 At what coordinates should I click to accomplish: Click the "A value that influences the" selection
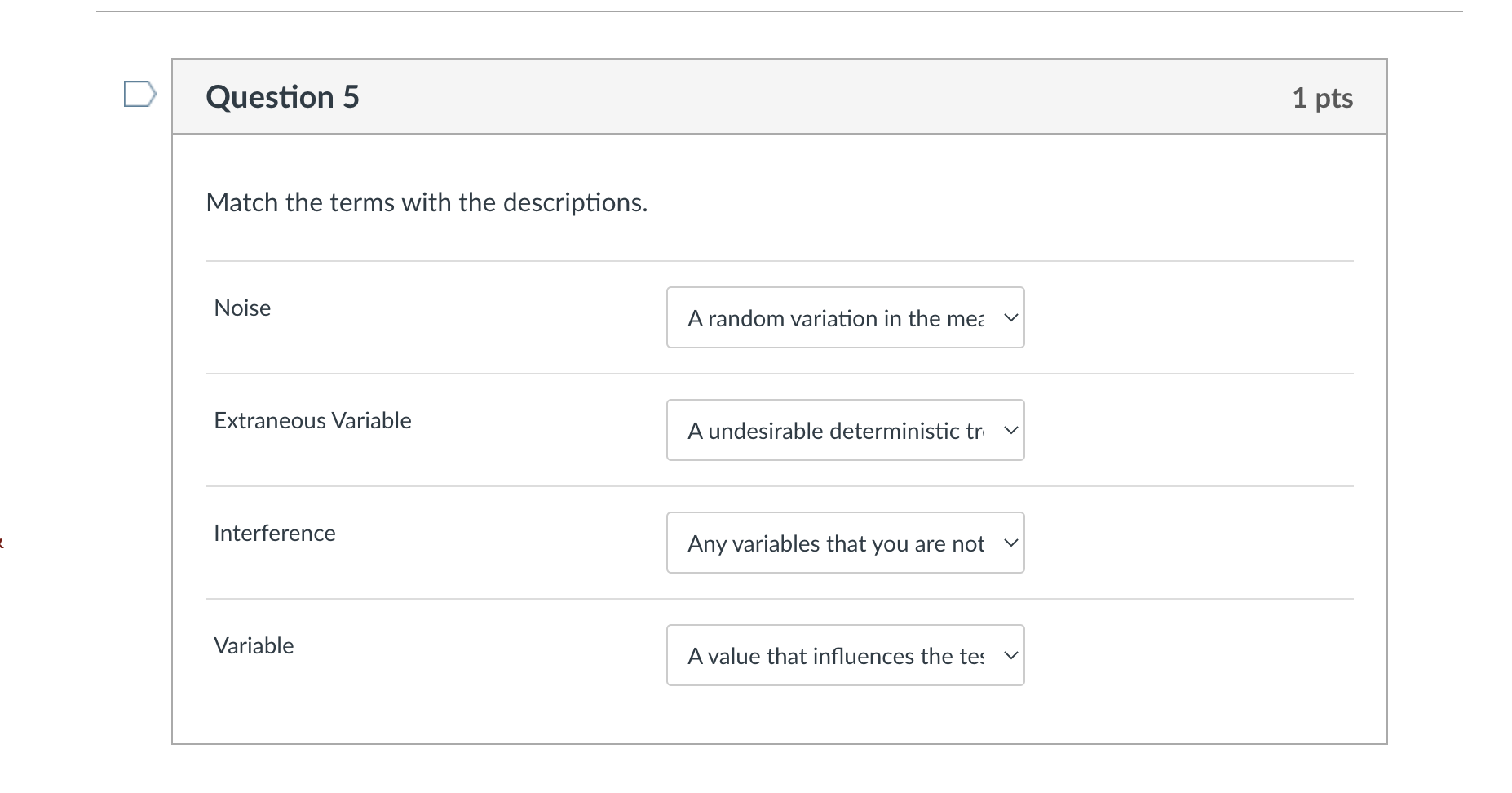point(835,656)
